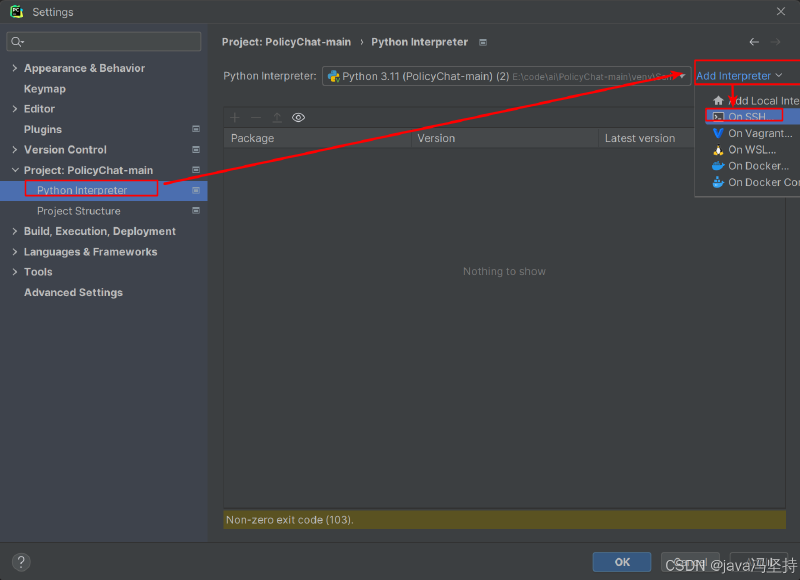Viewport: 800px width, 580px height.
Task: Click the search magnifier icon in settings
Action: point(17,42)
